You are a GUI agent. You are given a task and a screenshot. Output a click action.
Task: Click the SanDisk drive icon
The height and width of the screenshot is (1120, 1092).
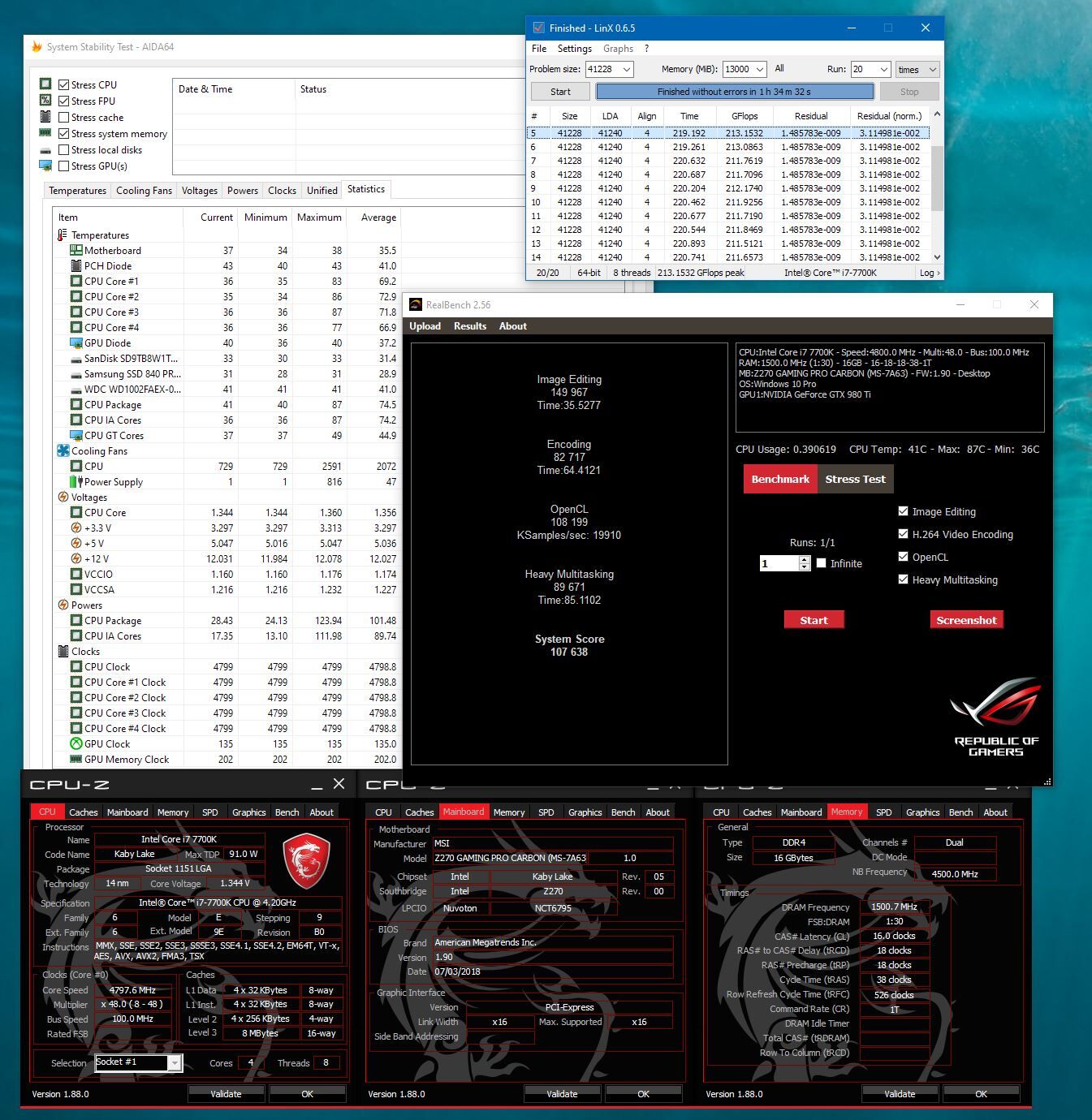coord(76,359)
